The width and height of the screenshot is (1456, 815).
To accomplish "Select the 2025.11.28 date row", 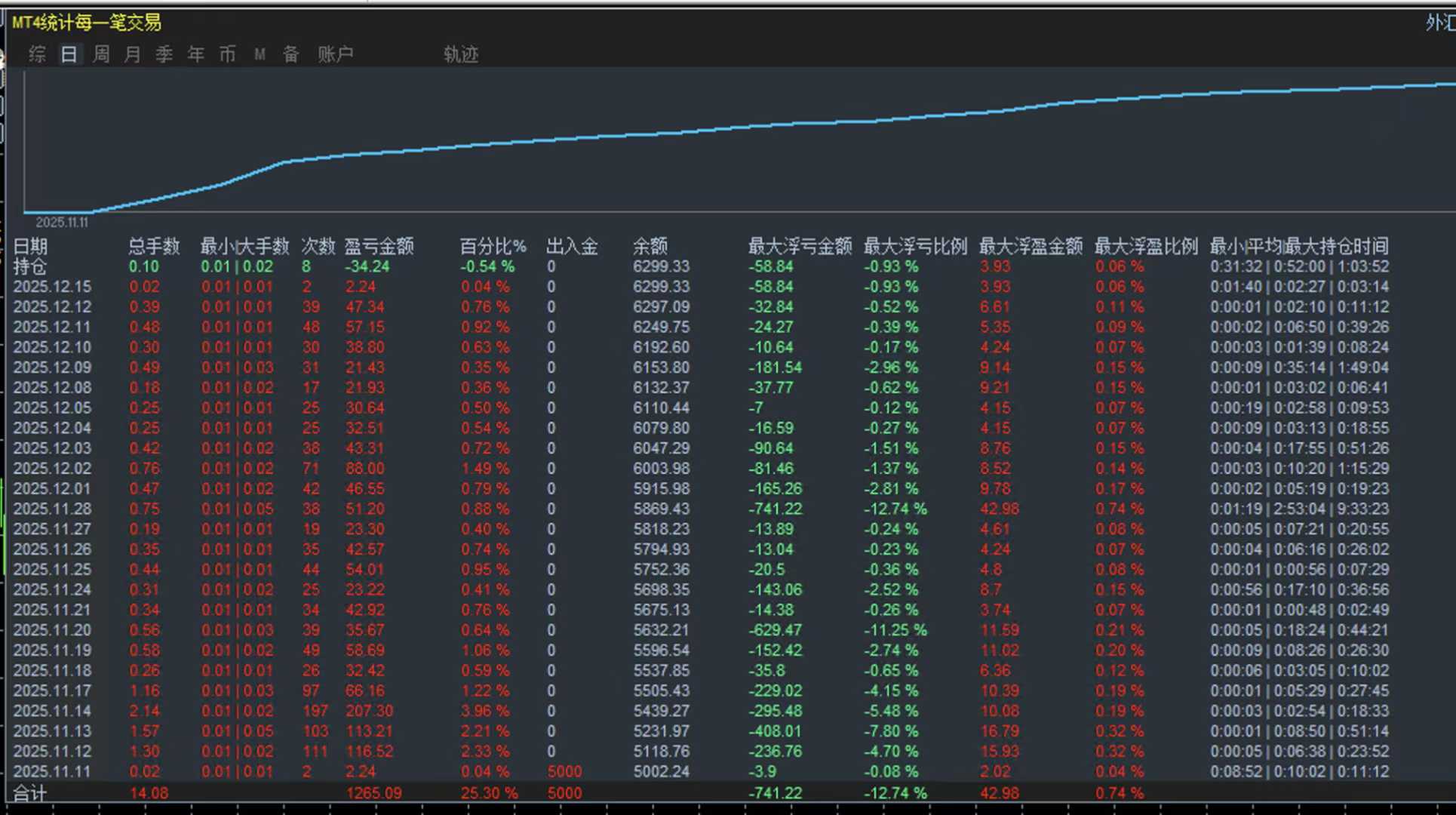I will [x=52, y=509].
